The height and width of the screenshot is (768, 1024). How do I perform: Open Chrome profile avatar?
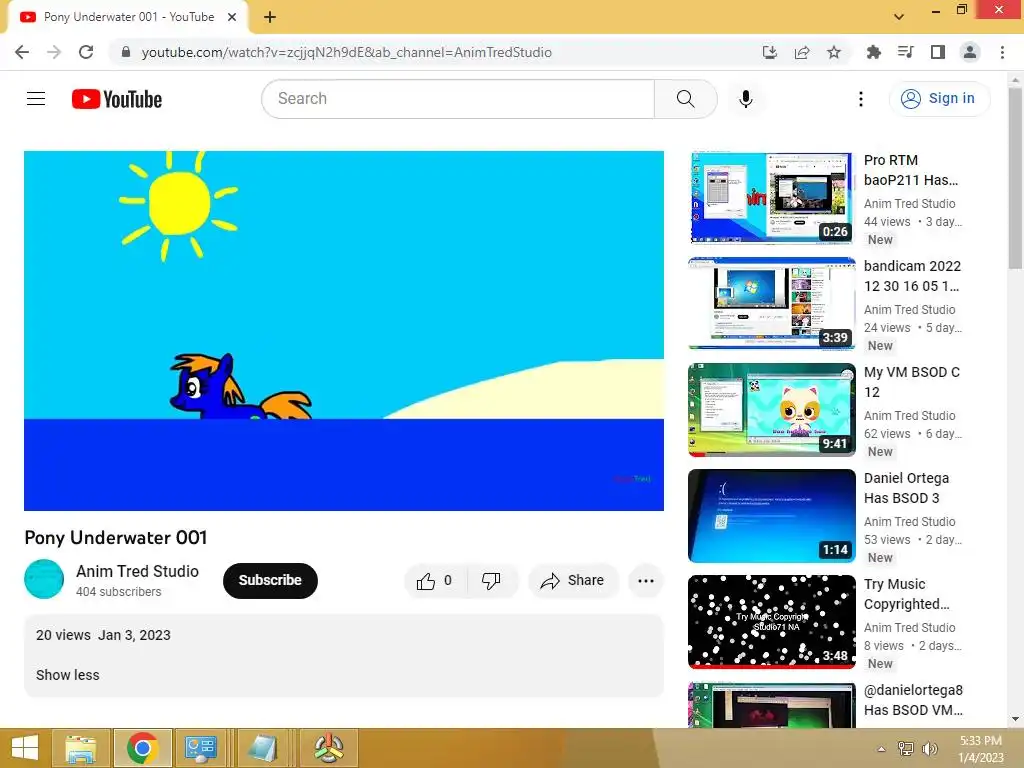pyautogui.click(x=970, y=52)
